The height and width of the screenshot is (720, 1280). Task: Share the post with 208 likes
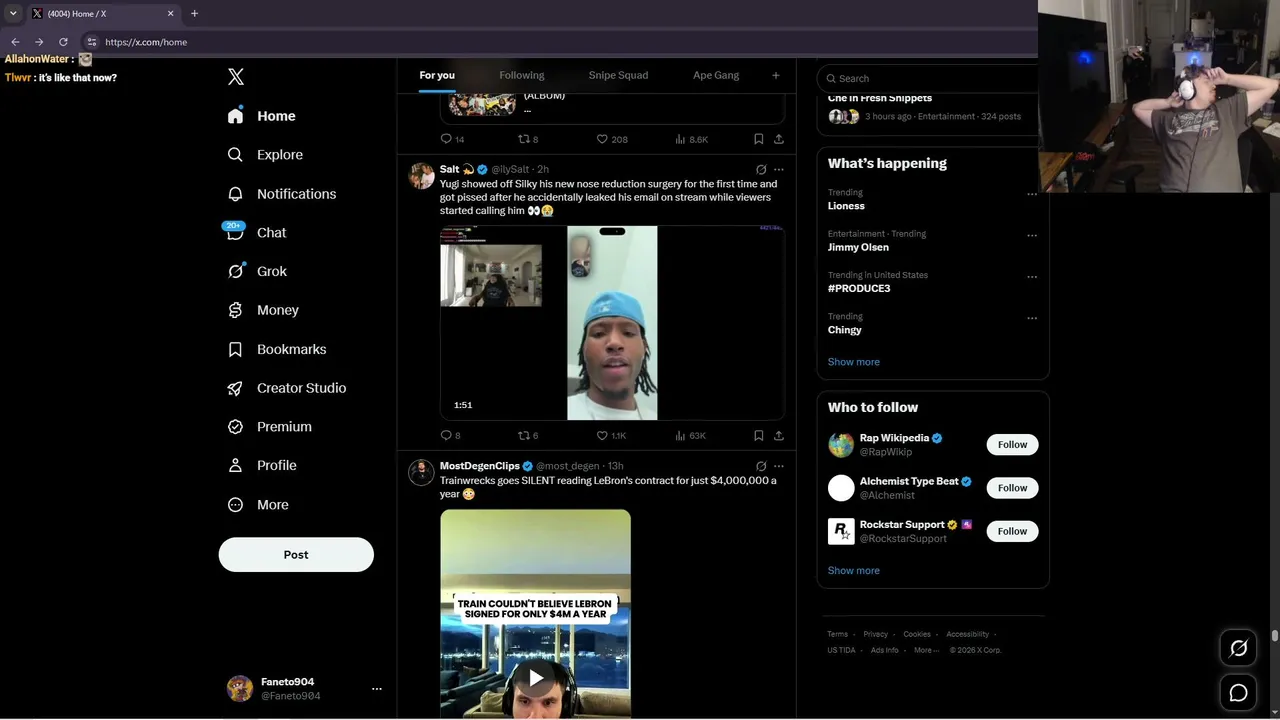tap(779, 139)
